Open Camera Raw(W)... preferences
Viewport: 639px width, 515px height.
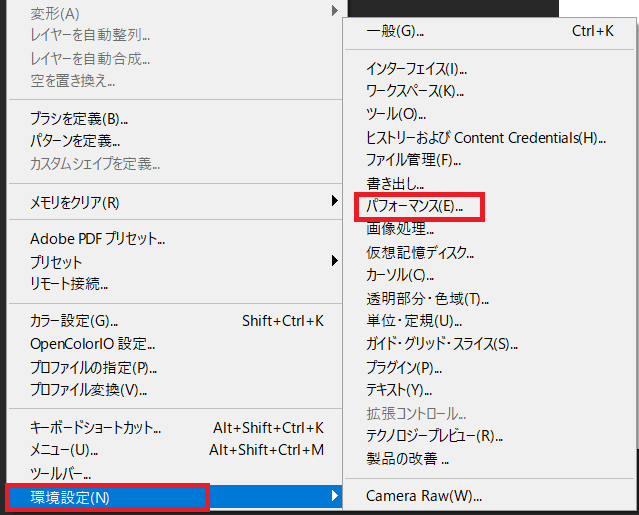490,496
